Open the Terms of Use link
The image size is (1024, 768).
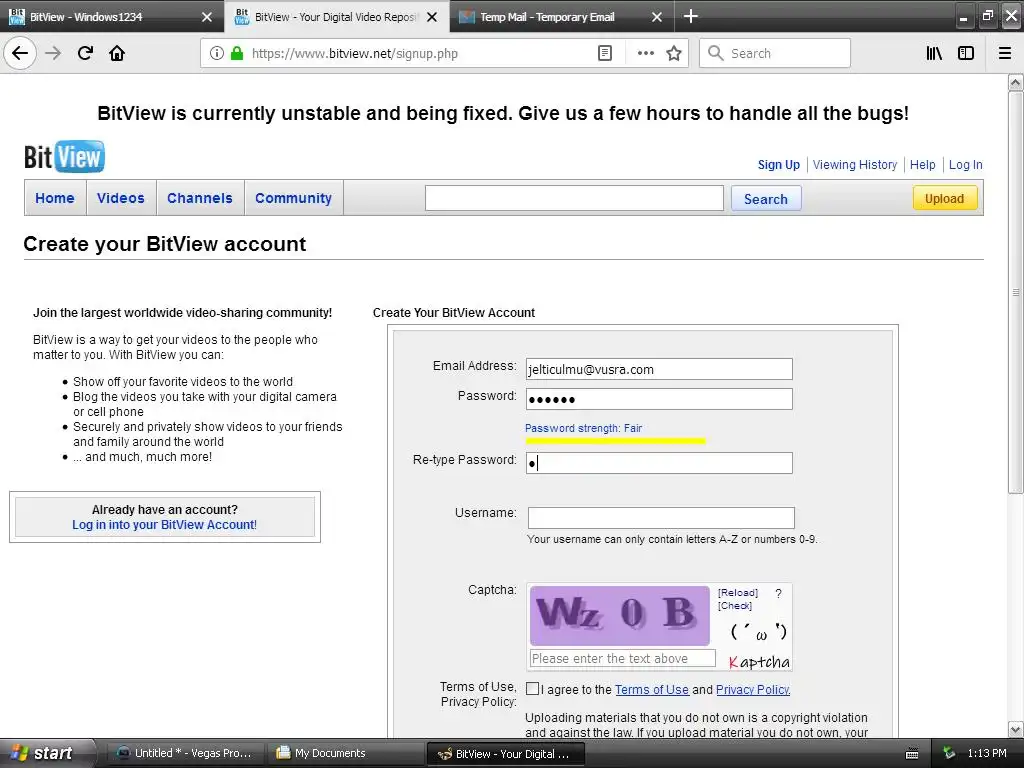652,690
